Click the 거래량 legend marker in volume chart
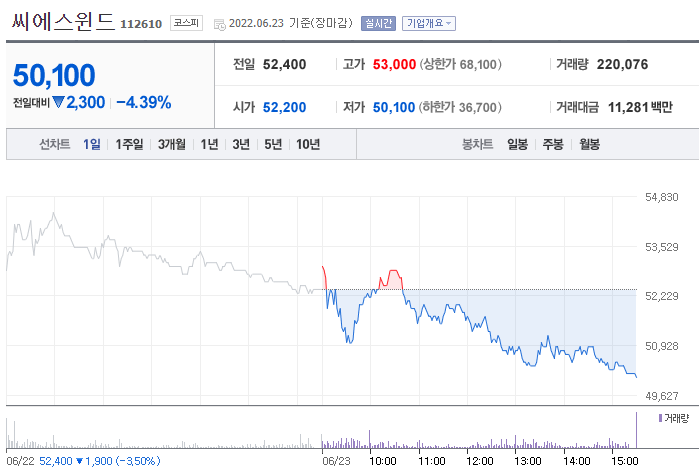699x475 pixels. tap(660, 418)
